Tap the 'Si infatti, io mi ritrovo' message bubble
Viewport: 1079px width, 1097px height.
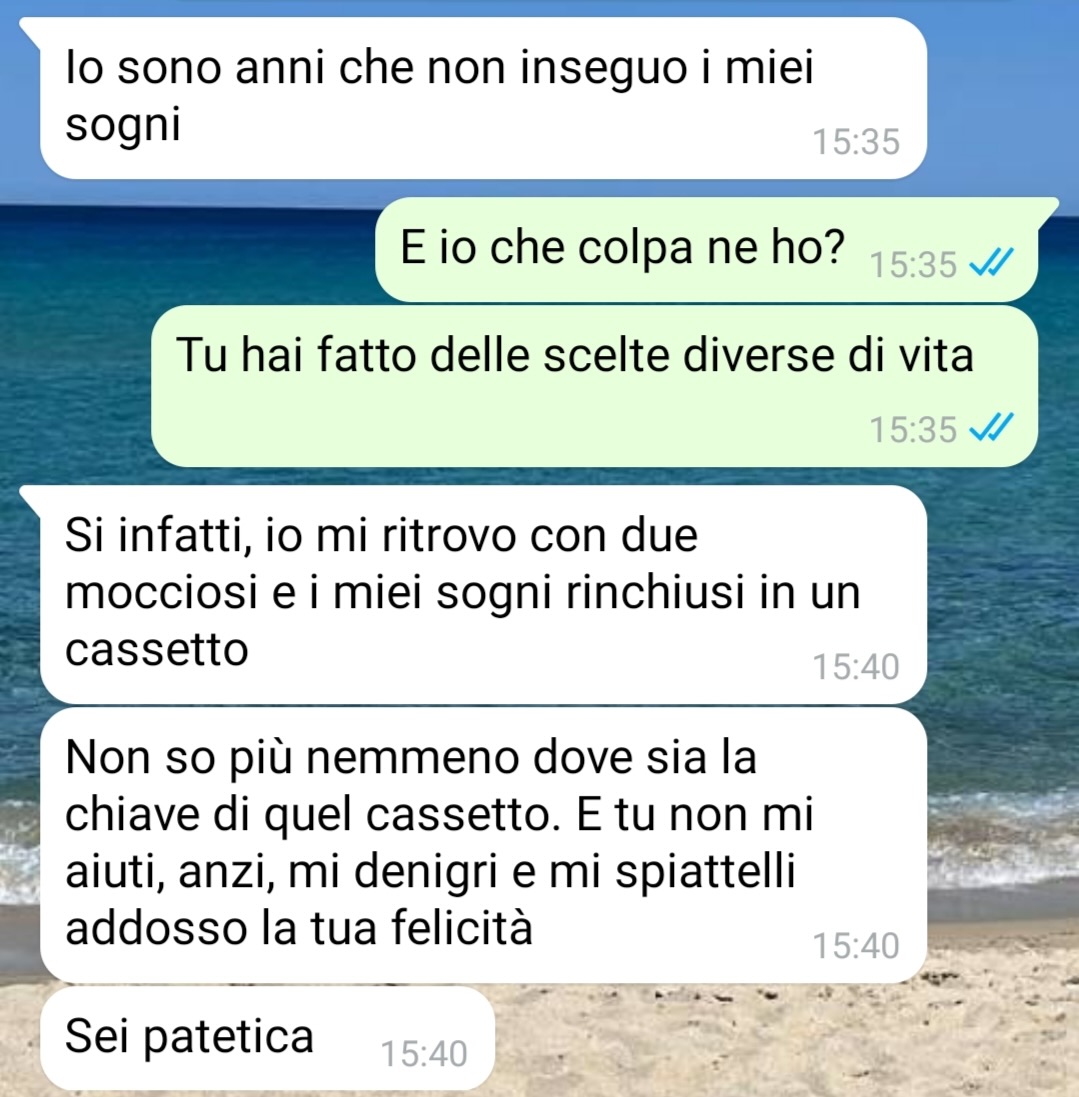click(x=484, y=595)
